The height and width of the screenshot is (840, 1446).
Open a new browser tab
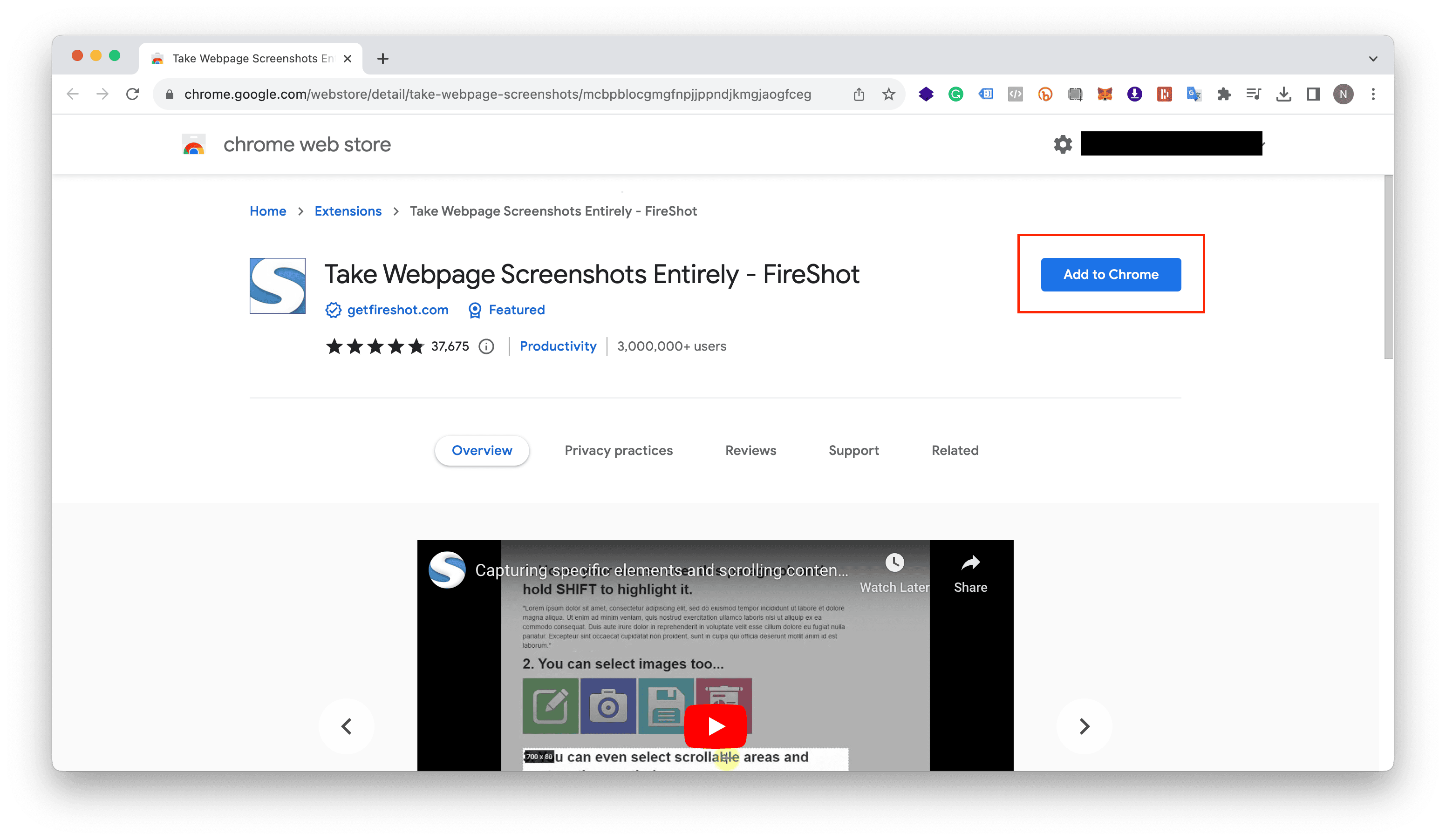tap(383, 59)
